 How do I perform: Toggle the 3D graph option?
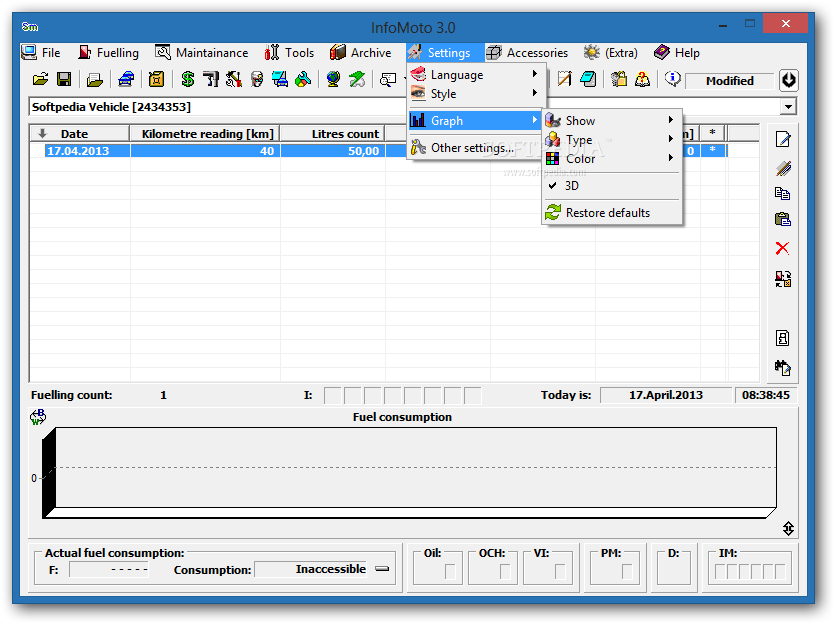click(x=612, y=186)
